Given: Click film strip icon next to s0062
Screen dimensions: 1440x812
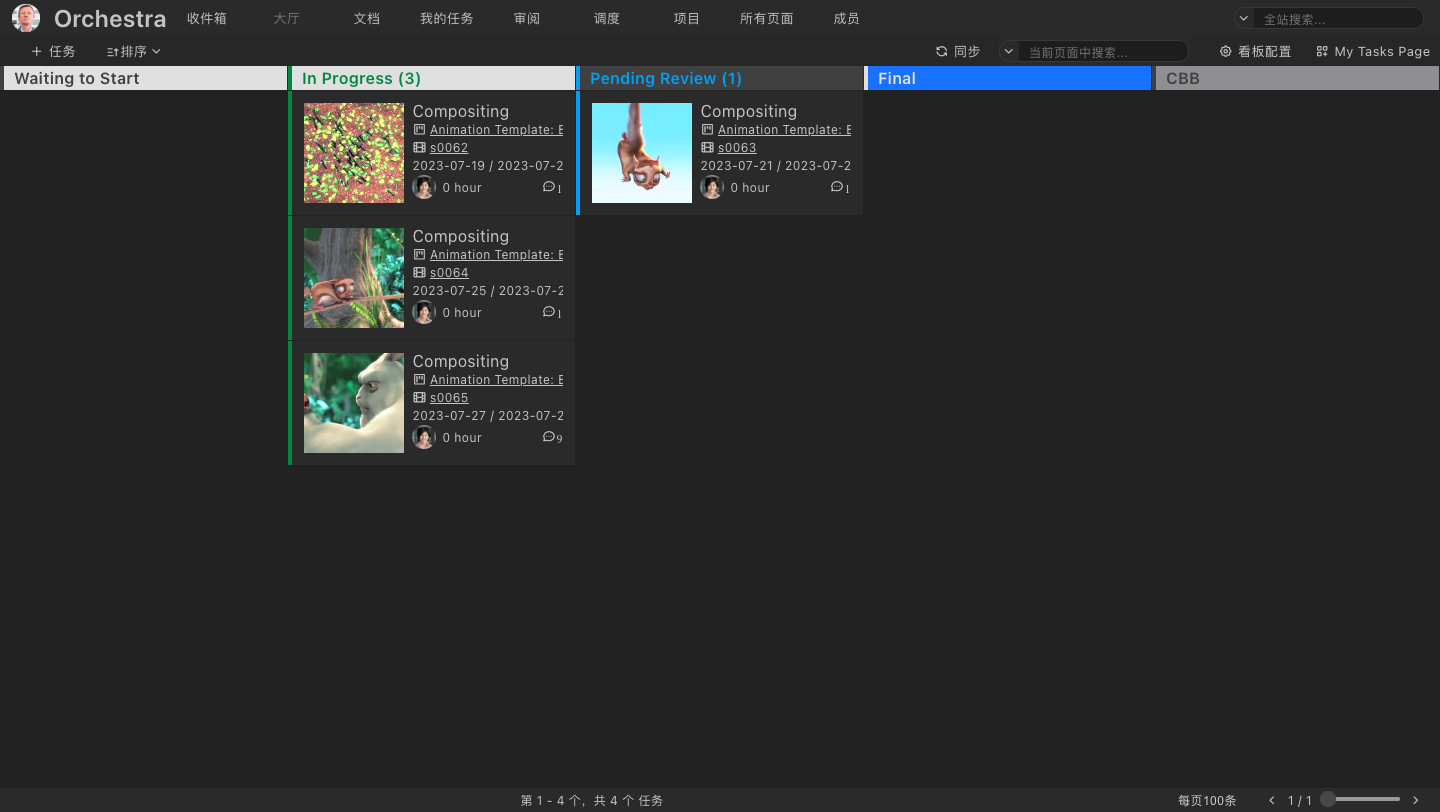Looking at the screenshot, I should 420,147.
